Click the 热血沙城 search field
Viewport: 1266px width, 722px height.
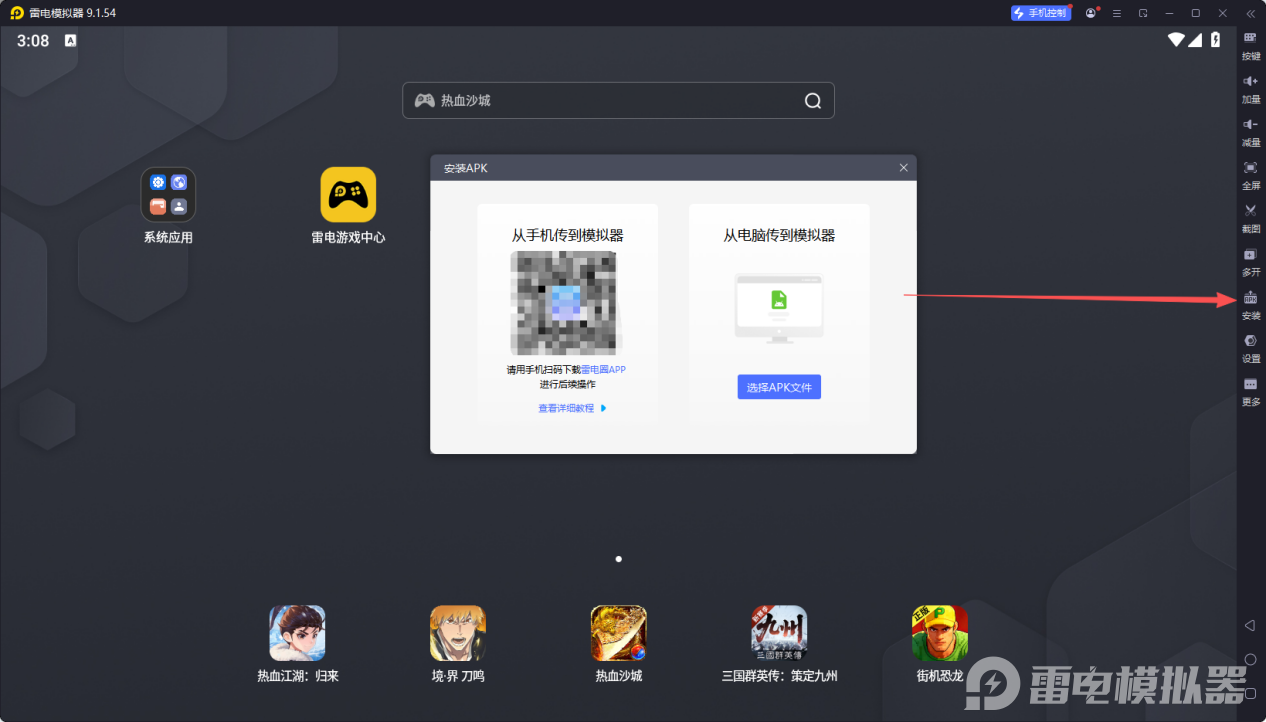tap(618, 100)
